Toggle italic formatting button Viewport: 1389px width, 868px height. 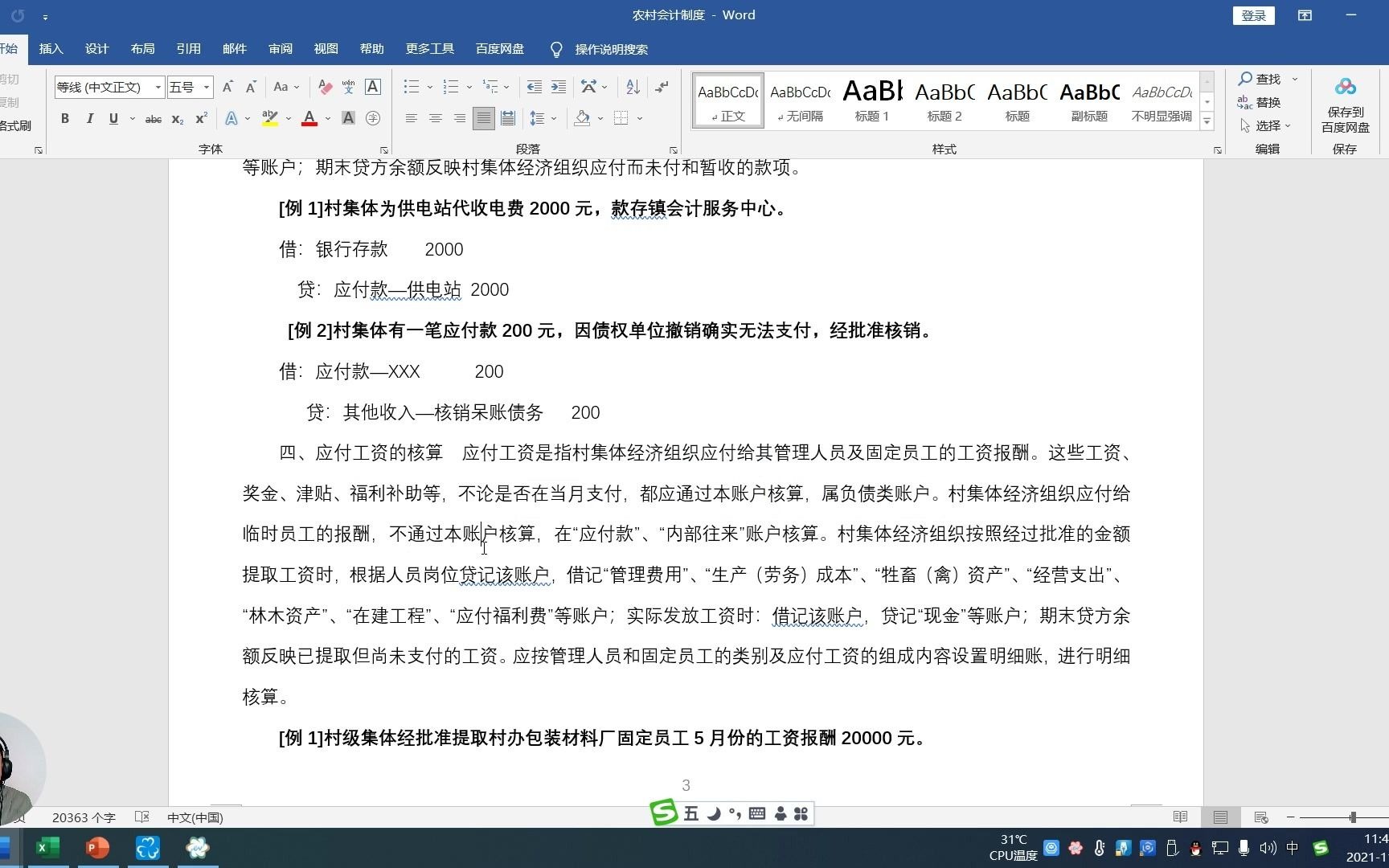89,118
